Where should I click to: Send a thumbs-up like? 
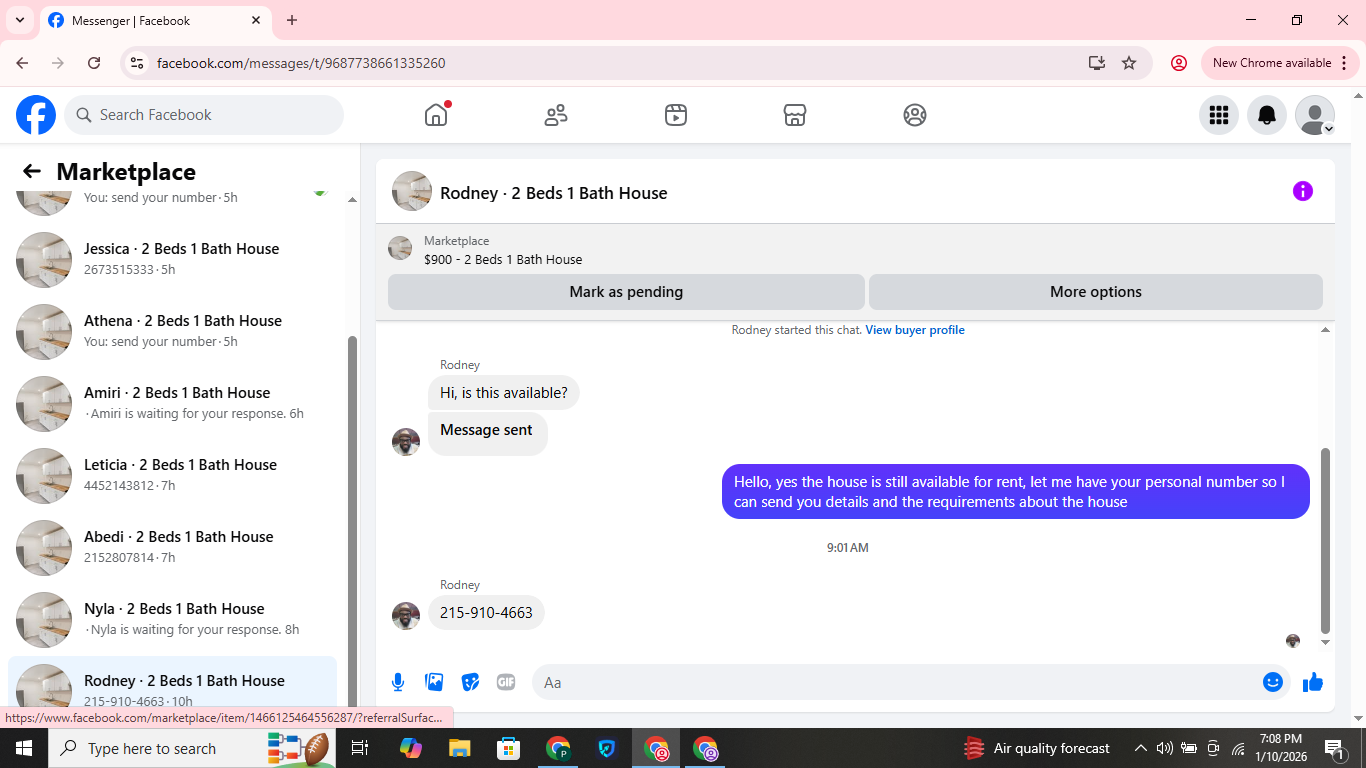(x=1313, y=682)
